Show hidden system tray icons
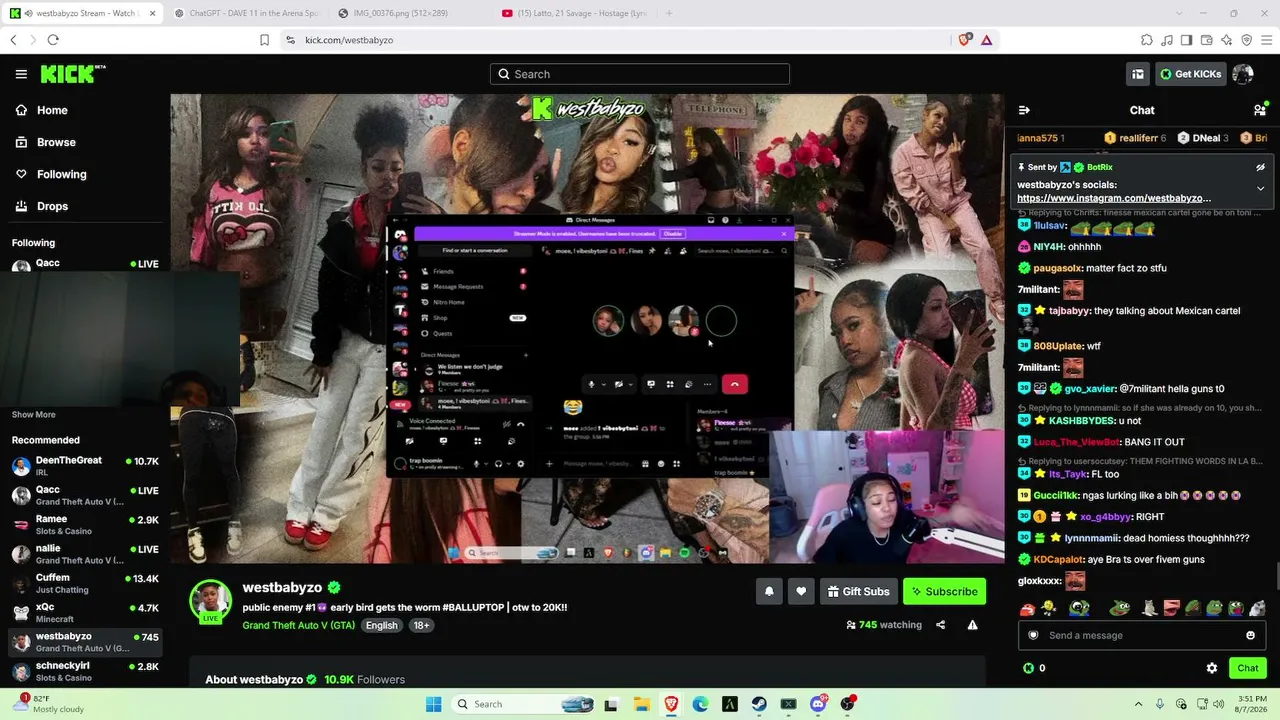 point(1139,704)
